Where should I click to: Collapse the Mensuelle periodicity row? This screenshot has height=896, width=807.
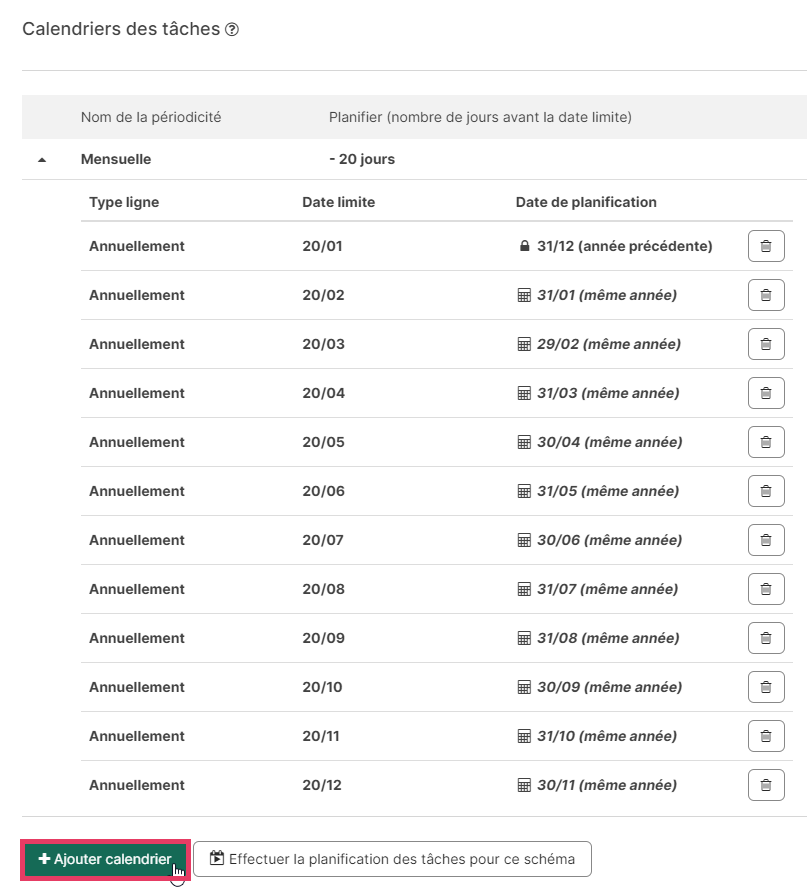point(42,160)
